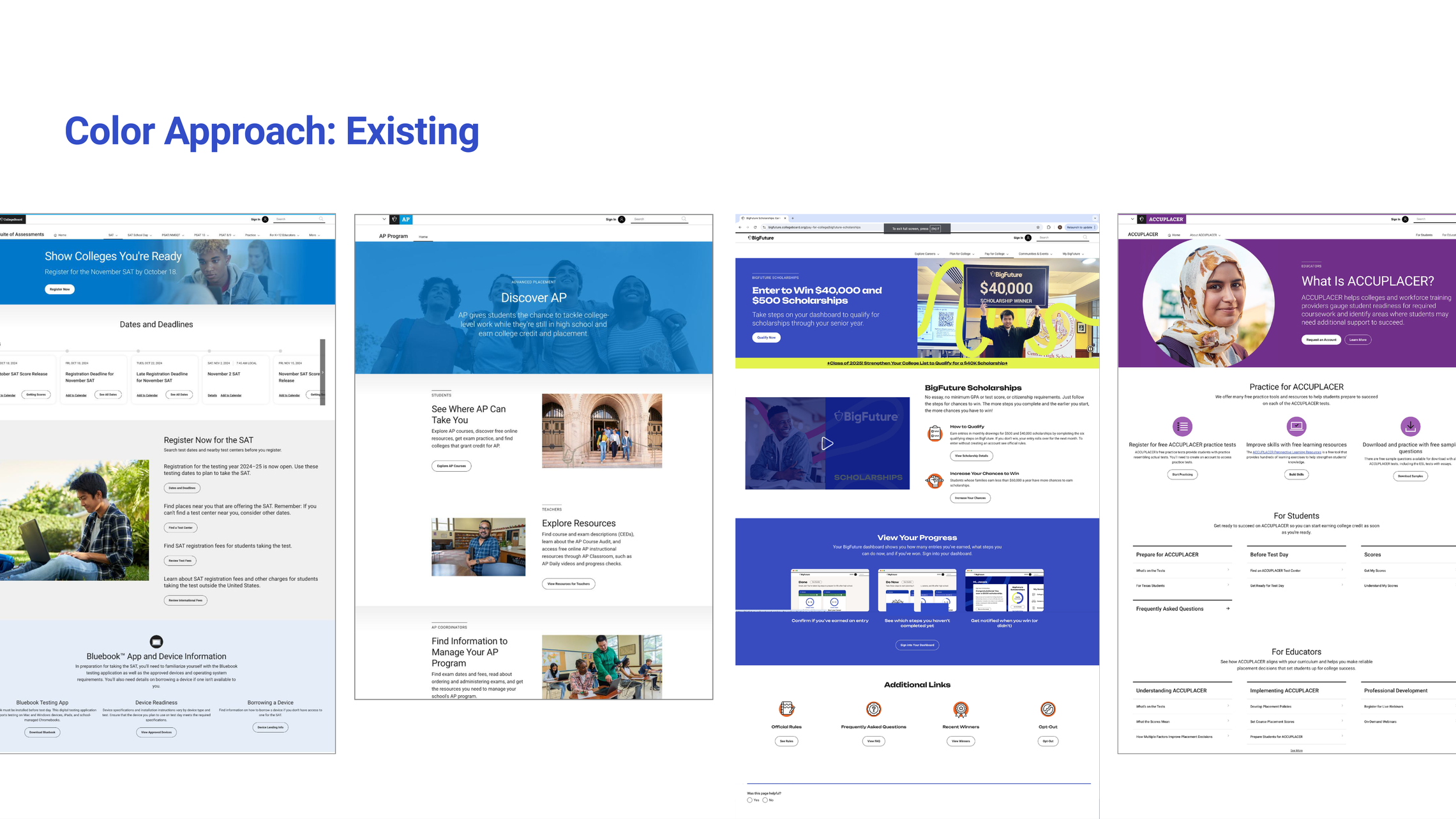This screenshot has width=1456, height=819.
Task: Select Yes for Was this page helpful
Action: (x=750, y=800)
